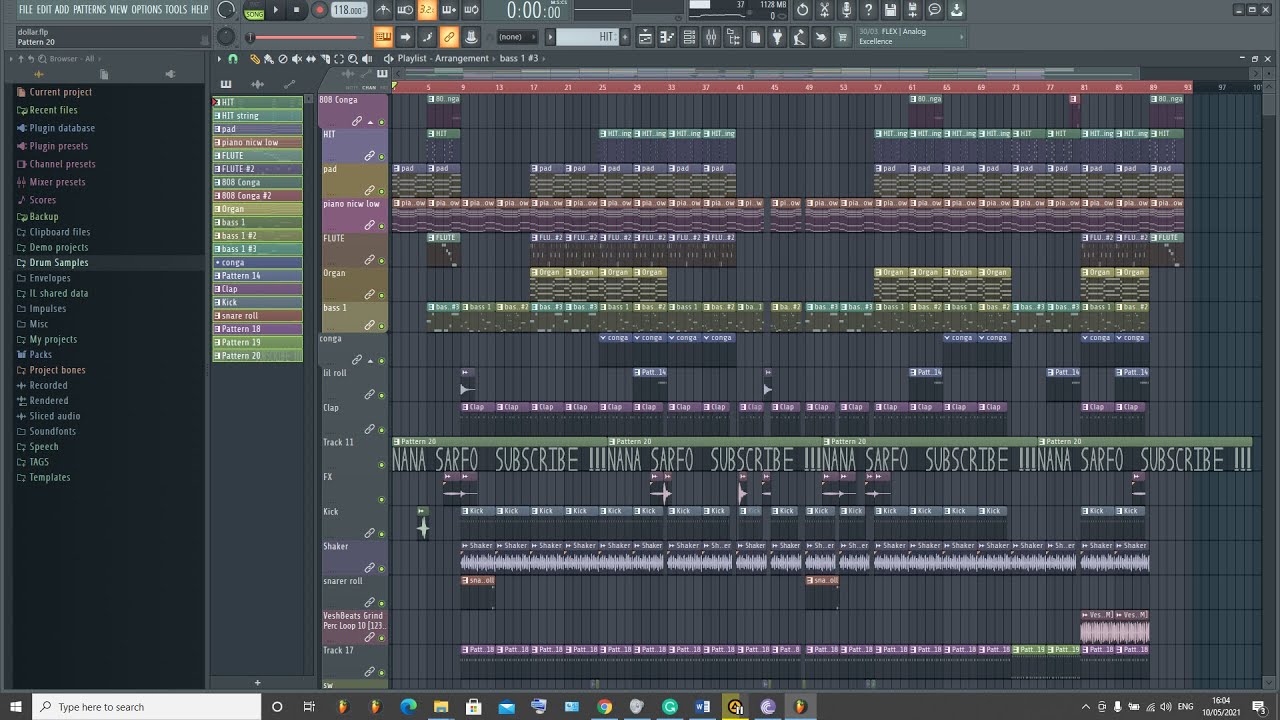This screenshot has height=720, width=1280.
Task: Click the bar 9 marker on timeline ruler
Action: [x=463, y=88]
